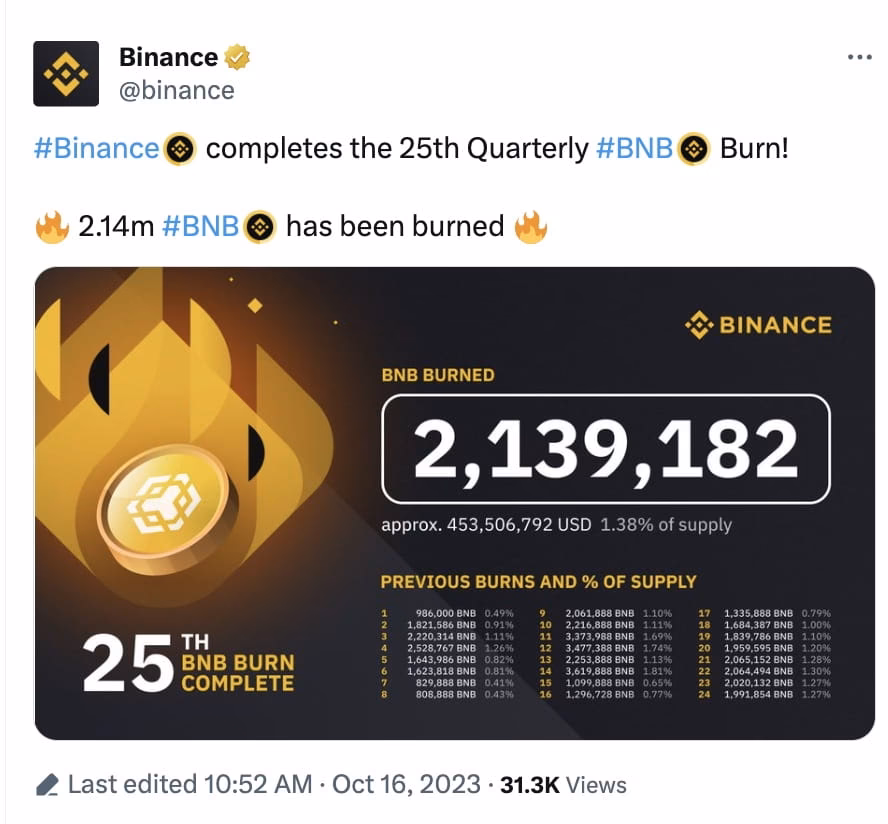888x824 pixels.
Task: Click the 31.3K Views counter
Action: coord(565,785)
